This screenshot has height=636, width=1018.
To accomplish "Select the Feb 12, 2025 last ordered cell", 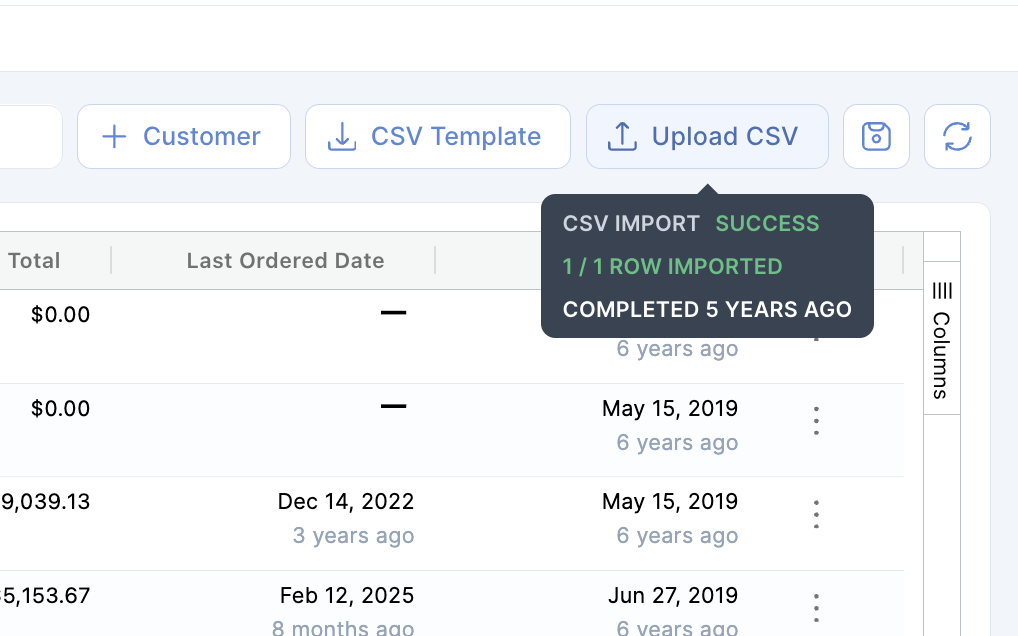I will 346,596.
